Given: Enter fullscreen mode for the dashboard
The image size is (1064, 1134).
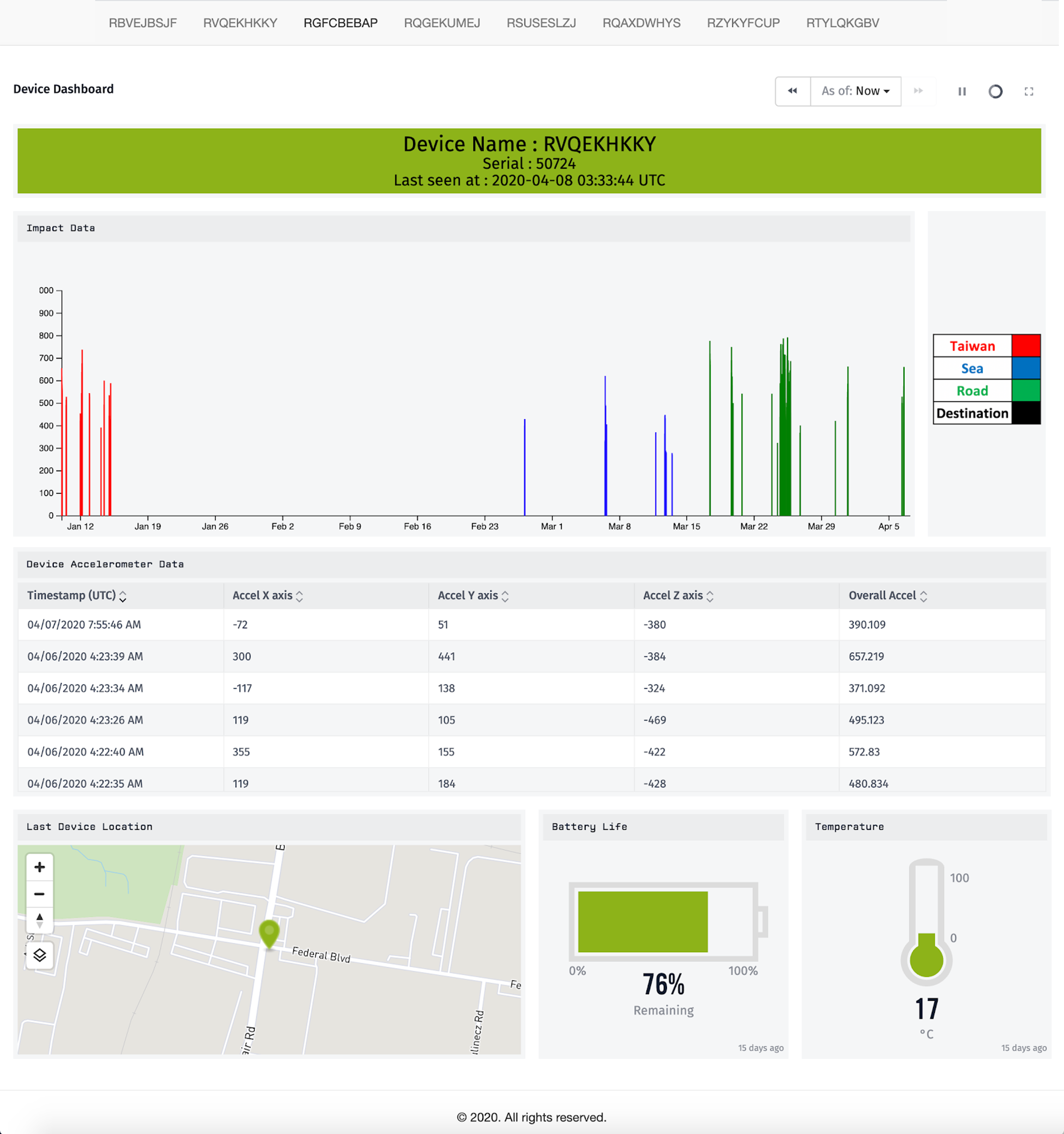Looking at the screenshot, I should [x=1029, y=91].
